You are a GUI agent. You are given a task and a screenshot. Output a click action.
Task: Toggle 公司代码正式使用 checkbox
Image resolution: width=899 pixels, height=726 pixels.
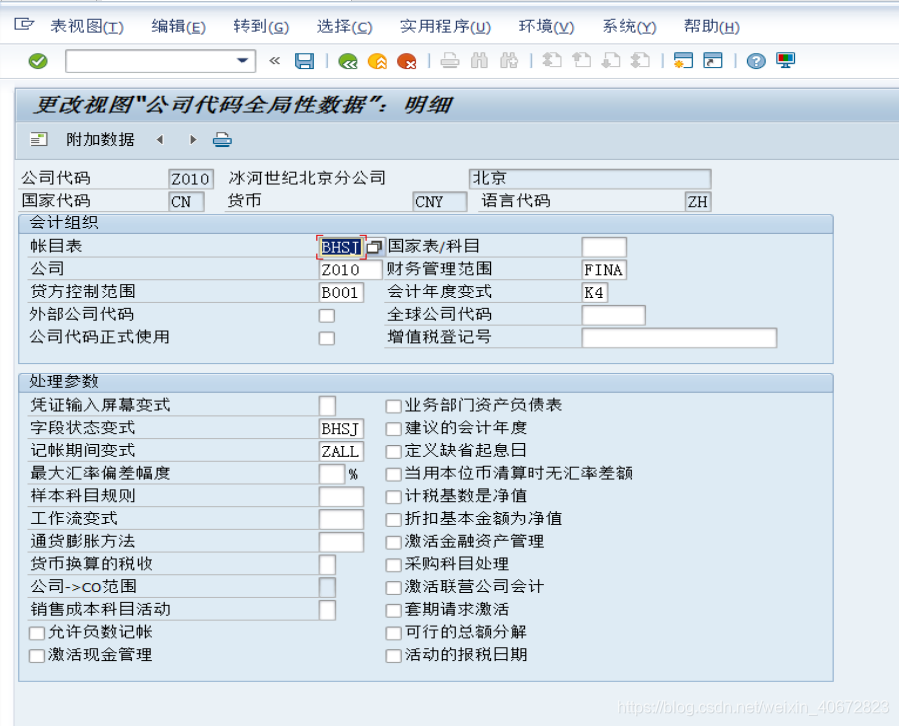327,338
